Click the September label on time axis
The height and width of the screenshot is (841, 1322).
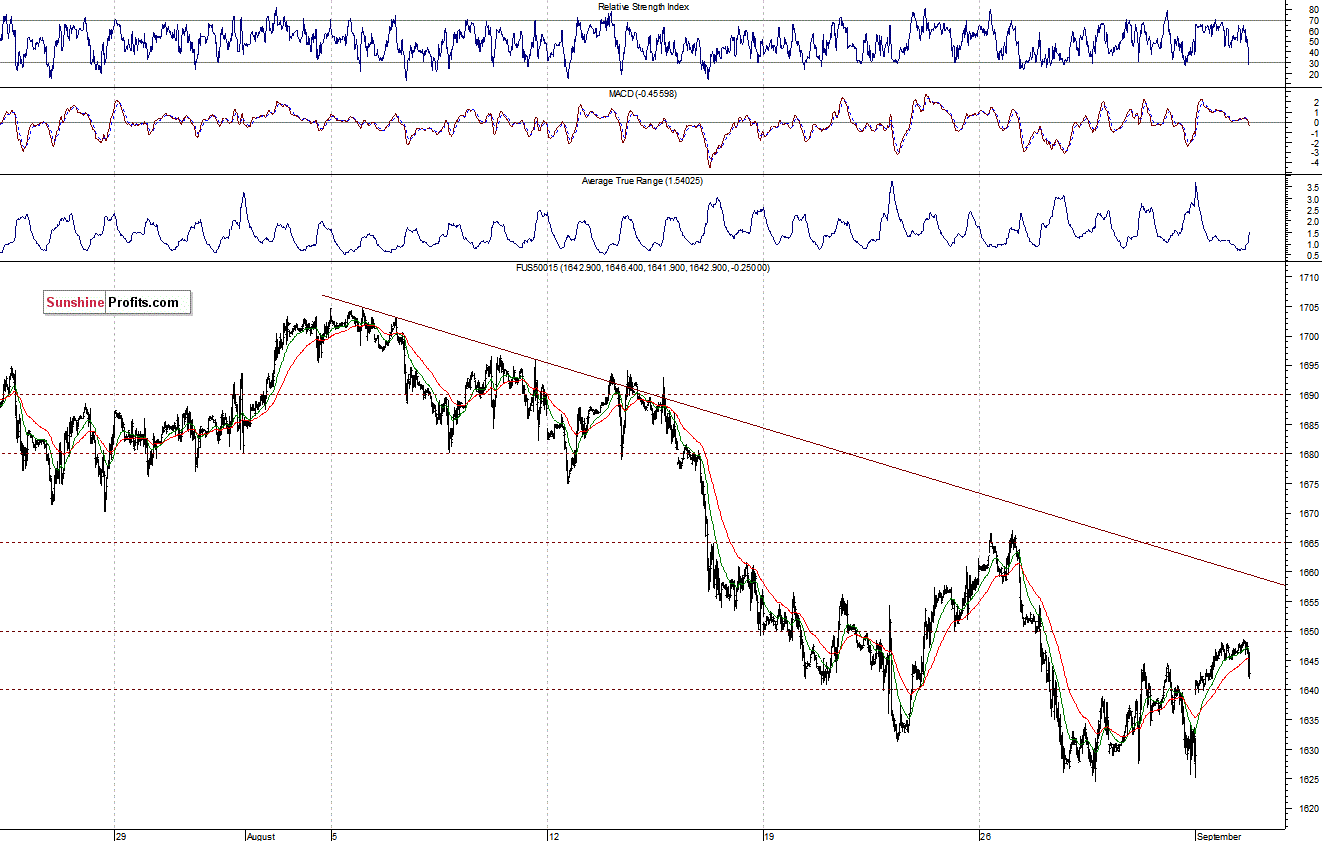point(1219,836)
